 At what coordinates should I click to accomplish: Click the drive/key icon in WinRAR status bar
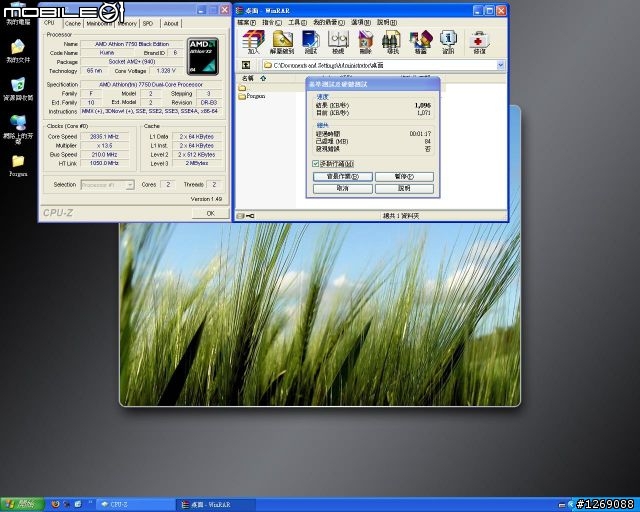point(246,216)
